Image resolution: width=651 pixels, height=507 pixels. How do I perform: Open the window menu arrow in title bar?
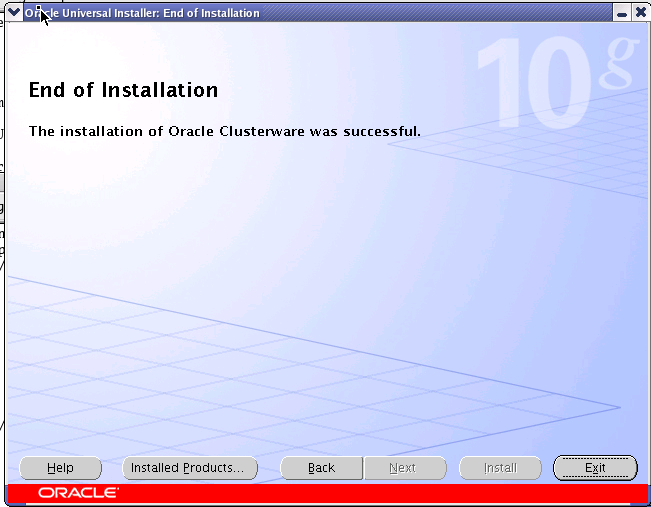14,13
